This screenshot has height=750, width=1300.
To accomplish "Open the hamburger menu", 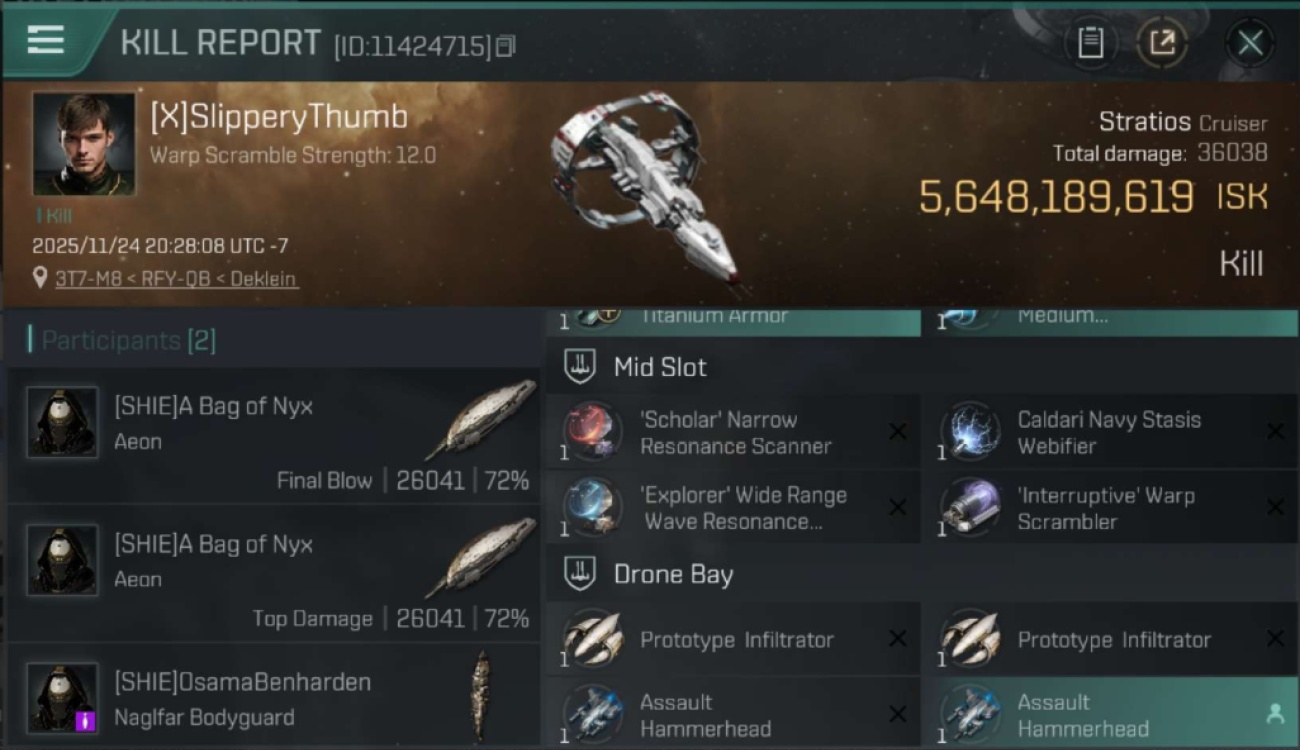I will point(46,41).
